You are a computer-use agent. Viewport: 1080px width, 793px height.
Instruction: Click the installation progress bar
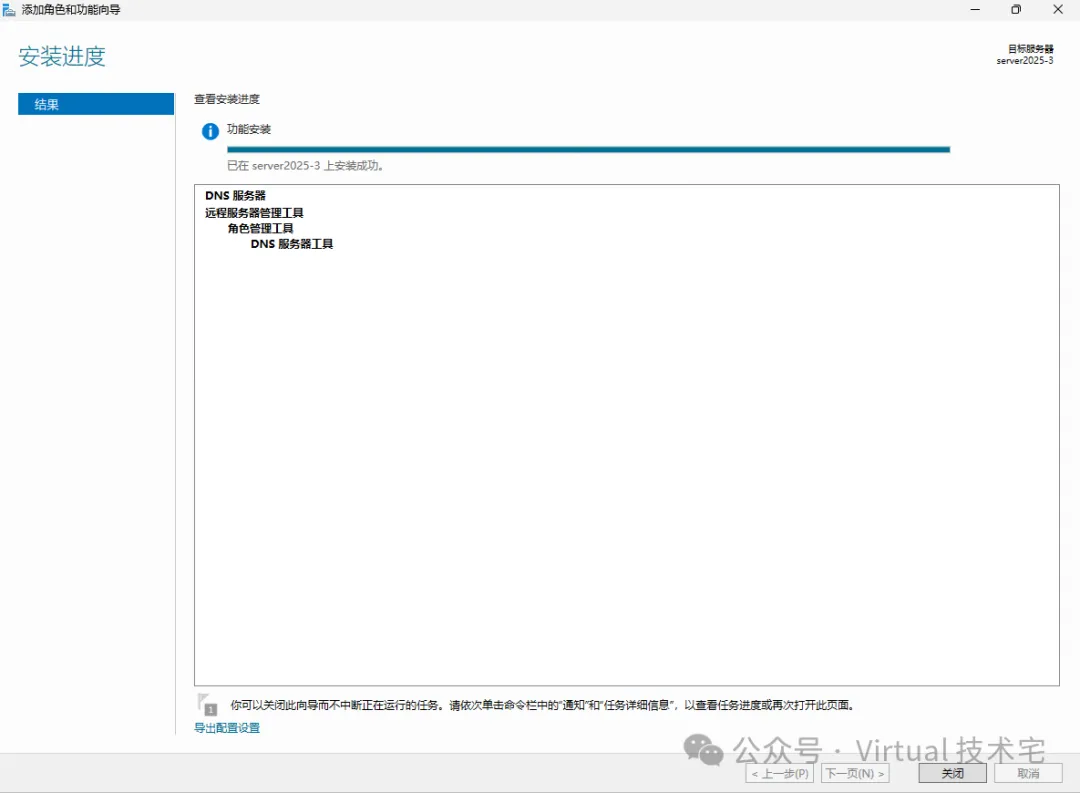click(x=588, y=149)
